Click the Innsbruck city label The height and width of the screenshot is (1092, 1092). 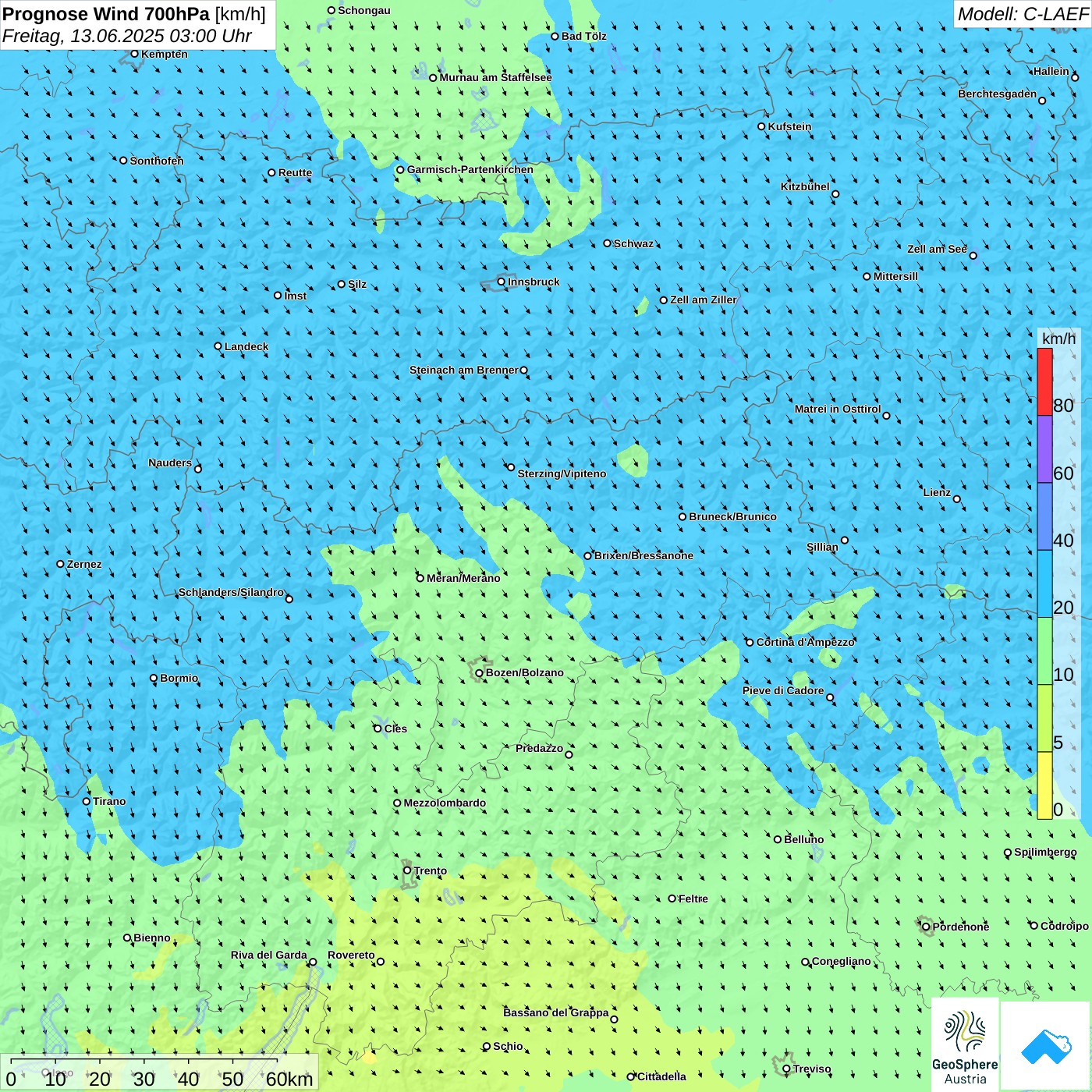(x=534, y=282)
